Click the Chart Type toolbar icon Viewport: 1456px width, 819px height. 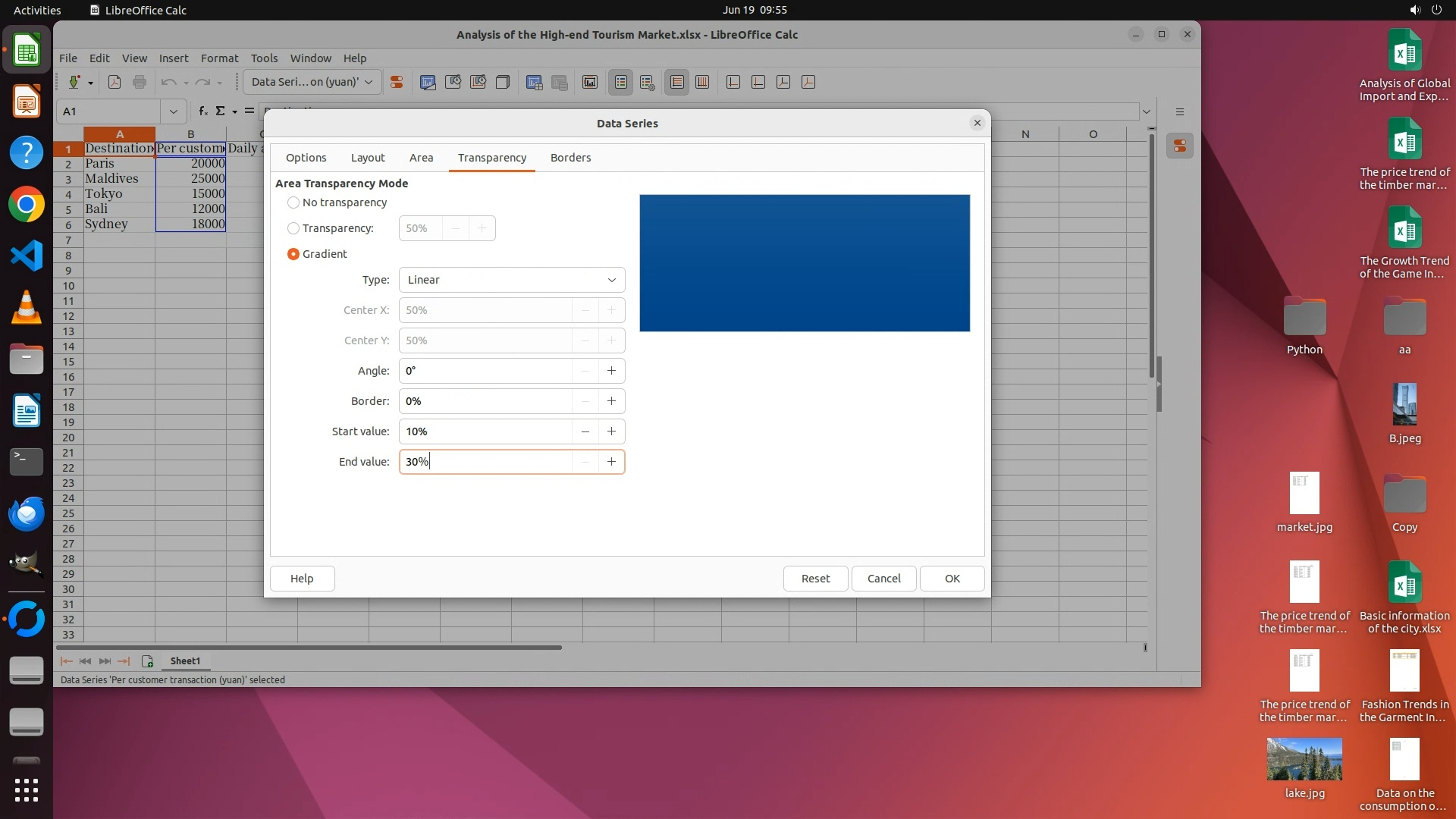pos(428,83)
